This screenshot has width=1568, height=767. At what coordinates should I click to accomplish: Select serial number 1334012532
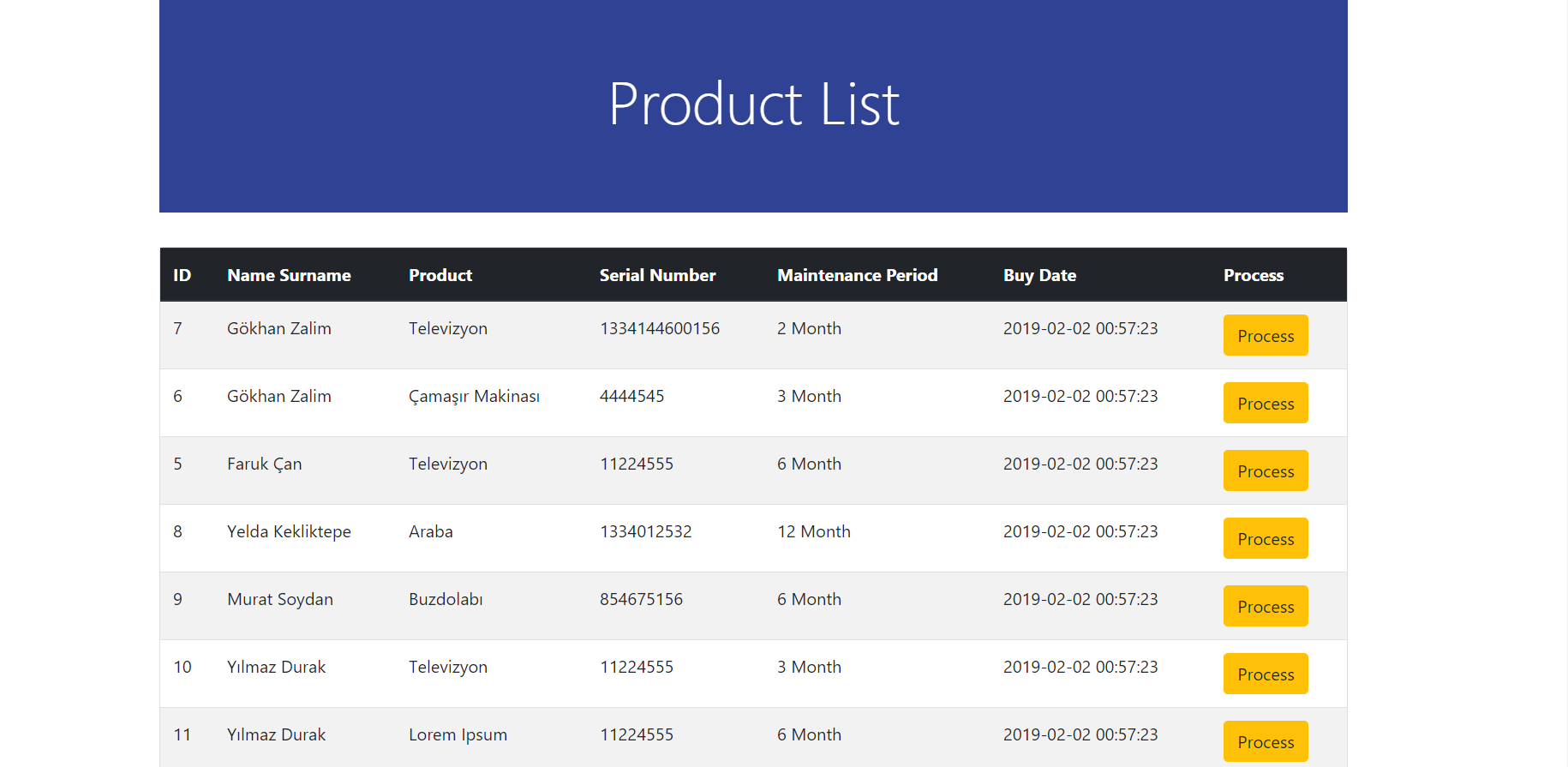coord(646,531)
